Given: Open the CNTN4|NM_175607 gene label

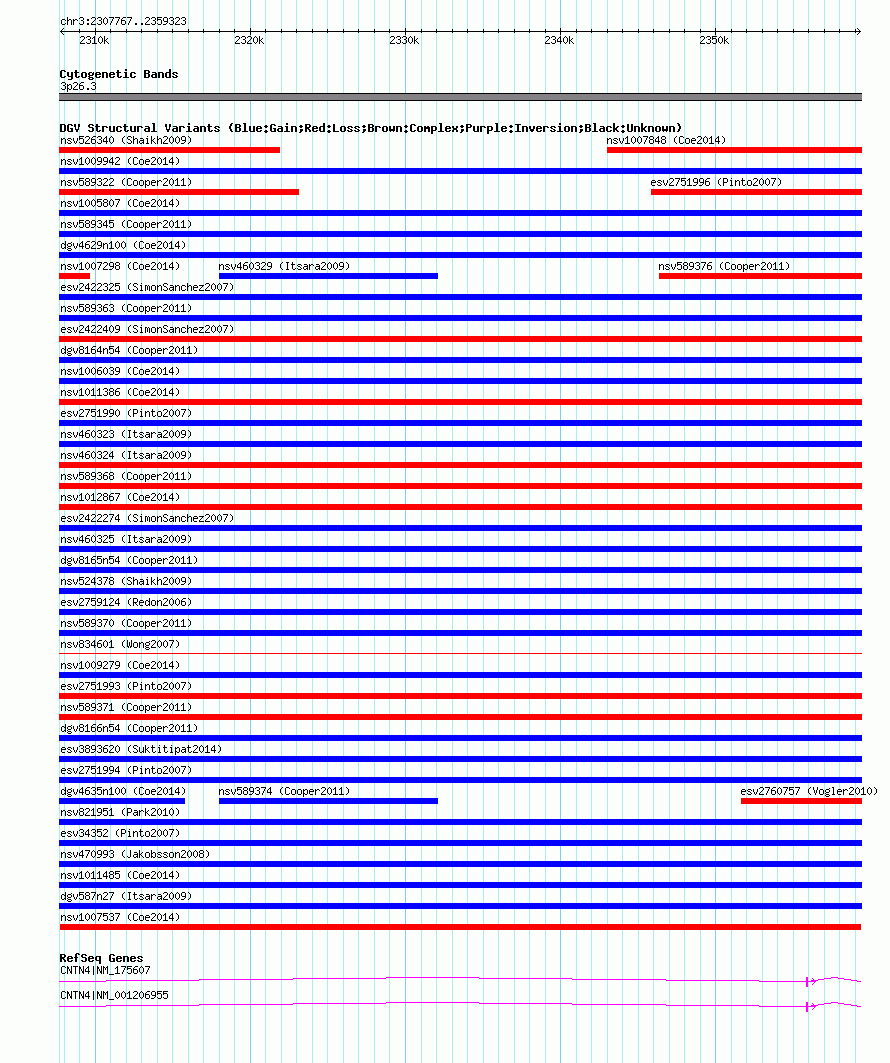Looking at the screenshot, I should click(105, 971).
